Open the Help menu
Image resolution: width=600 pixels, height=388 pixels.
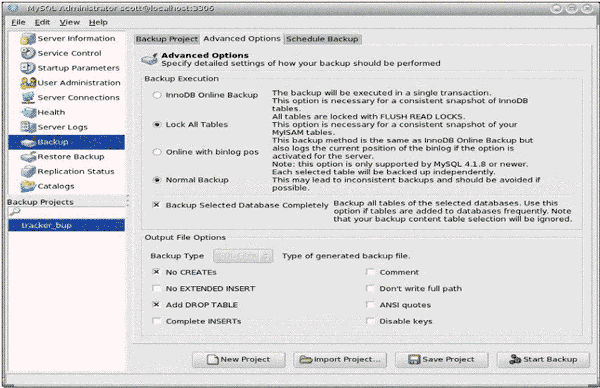[98, 22]
